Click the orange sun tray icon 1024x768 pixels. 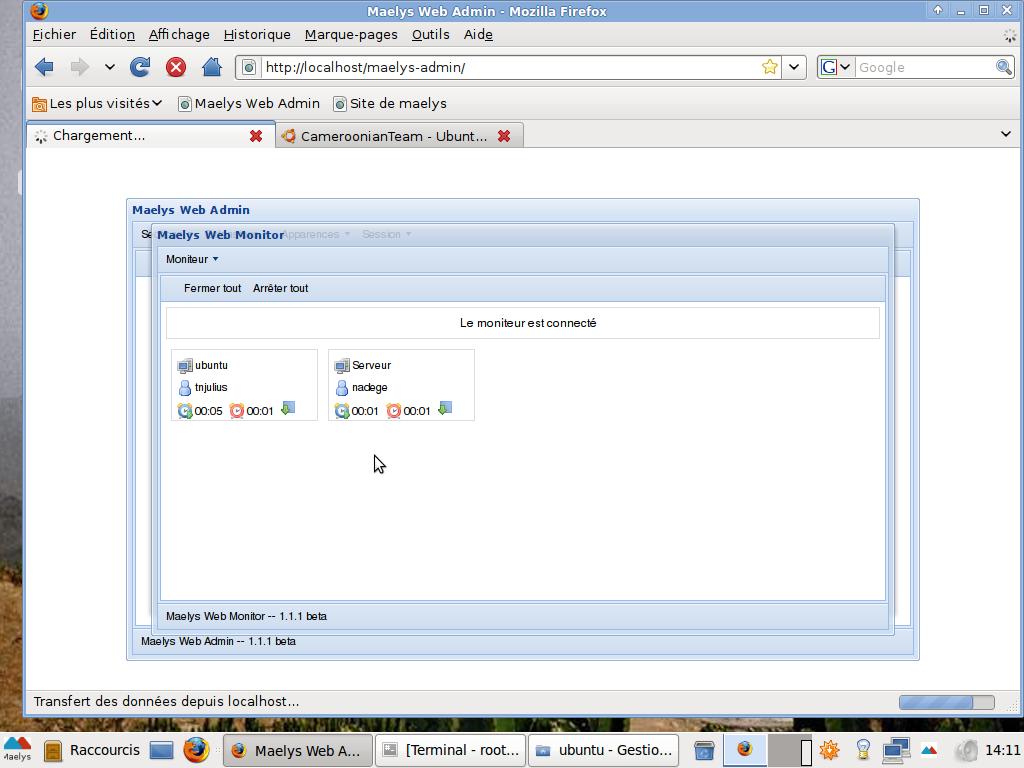click(829, 750)
